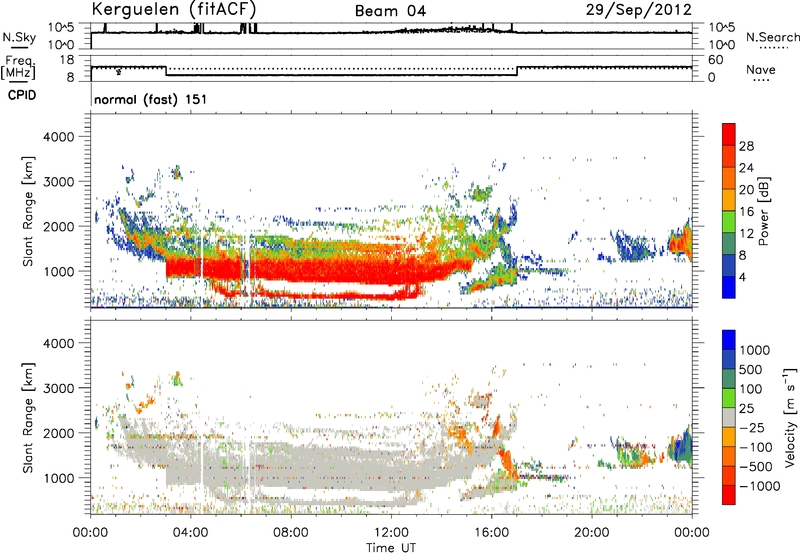Click the red top of power colorbar

pyautogui.click(x=729, y=134)
